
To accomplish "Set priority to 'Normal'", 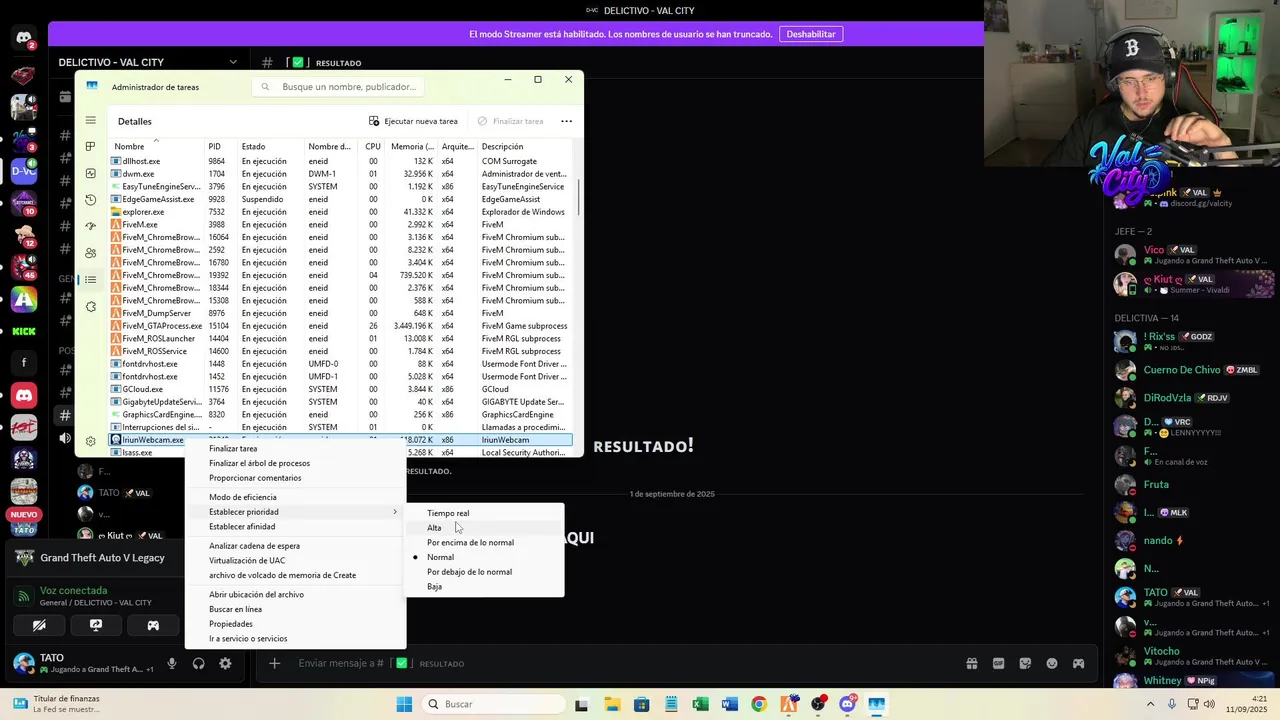I will 484,557.
